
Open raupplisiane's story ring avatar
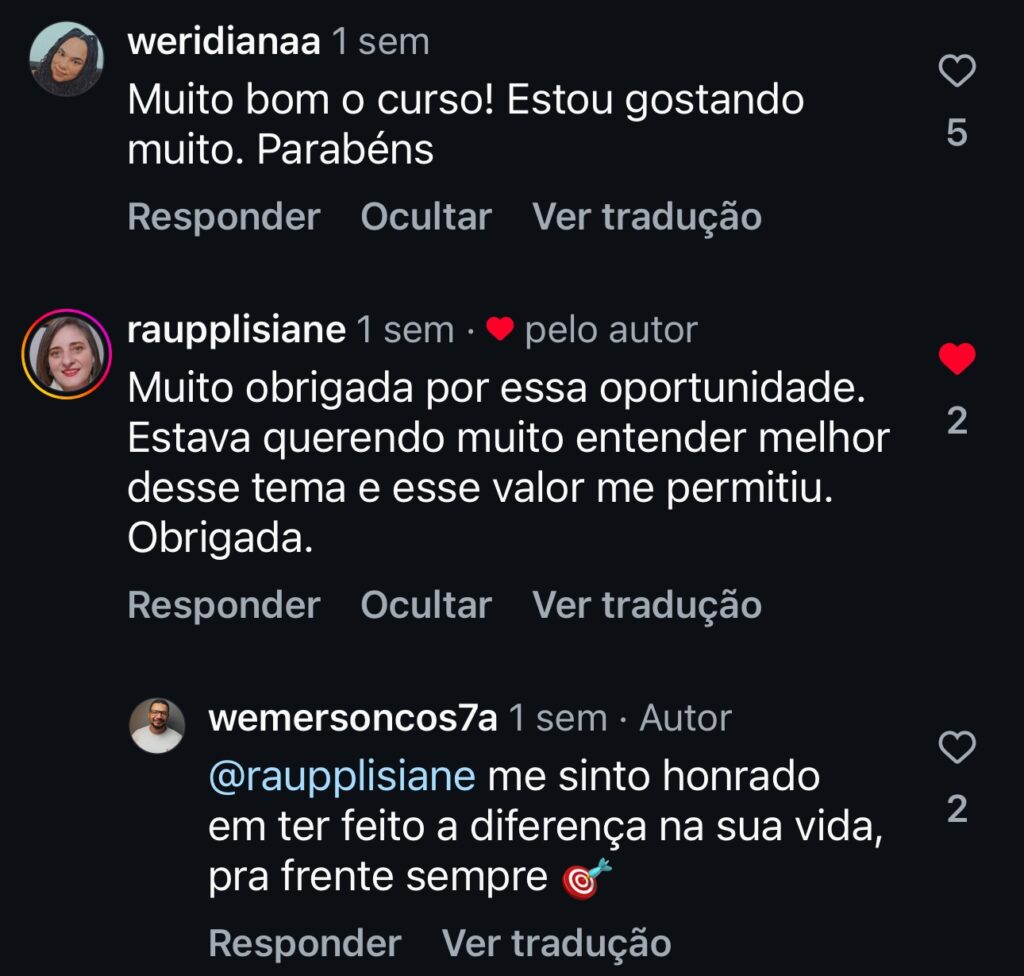click(x=67, y=354)
